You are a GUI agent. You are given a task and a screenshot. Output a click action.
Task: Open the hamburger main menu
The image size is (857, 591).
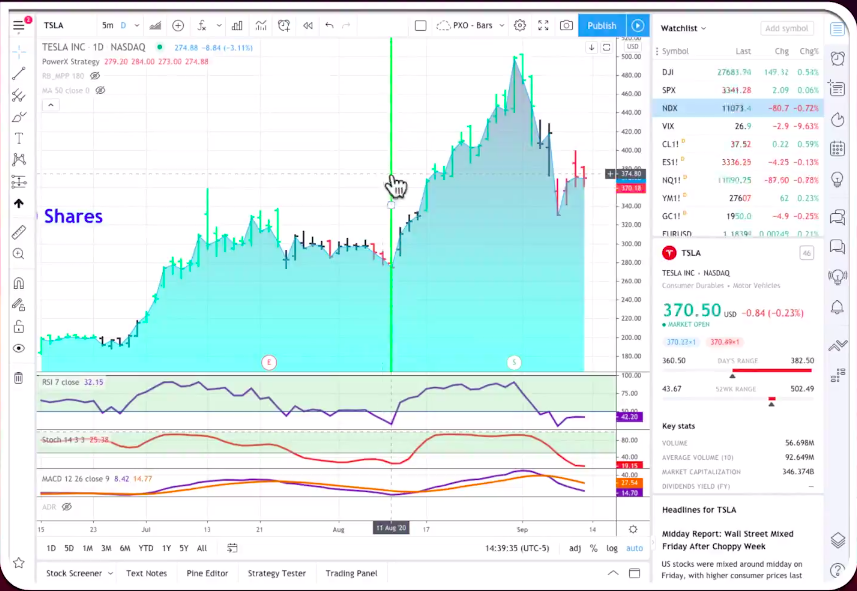pos(19,25)
